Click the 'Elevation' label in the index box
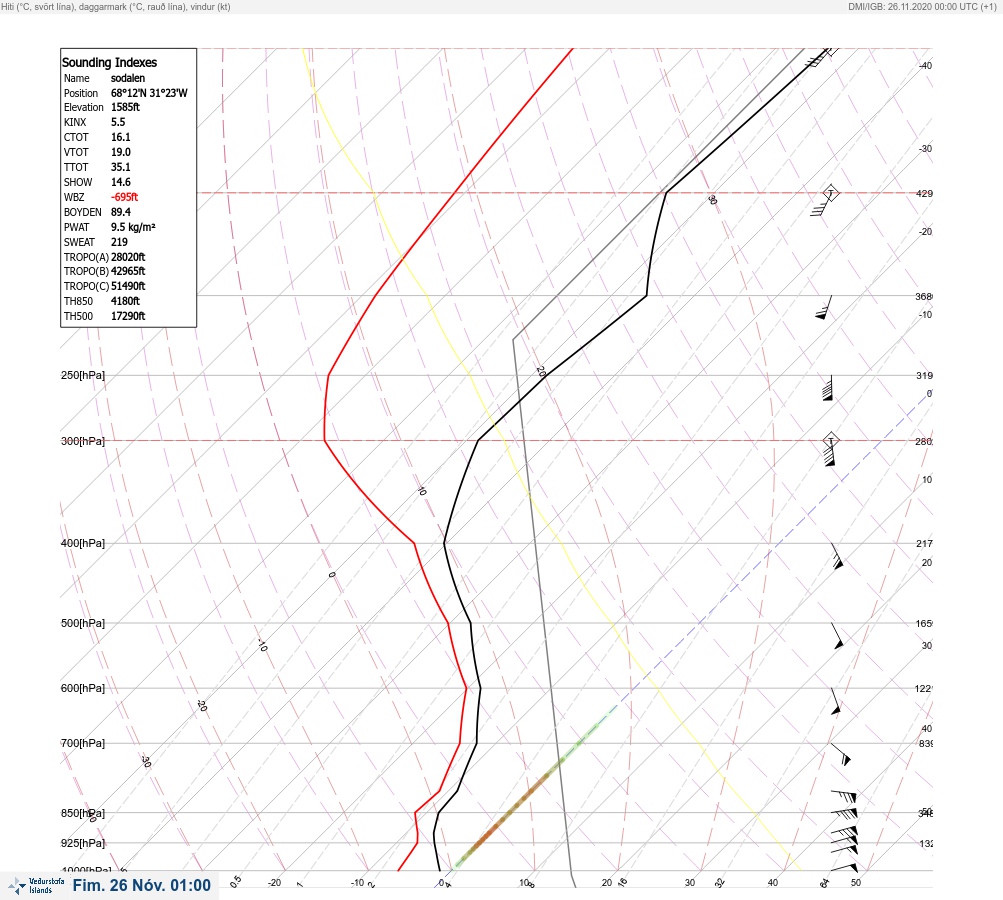The image size is (1003, 900). click(x=84, y=107)
